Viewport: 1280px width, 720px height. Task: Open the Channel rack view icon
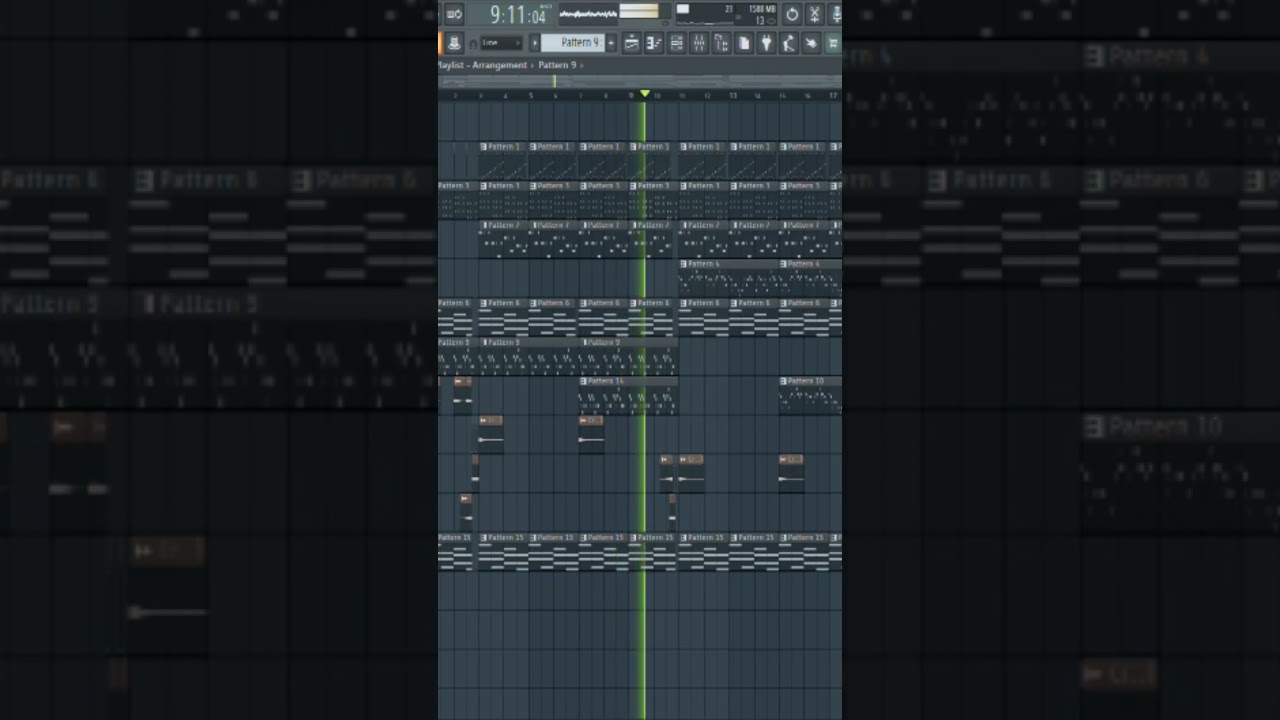point(676,43)
